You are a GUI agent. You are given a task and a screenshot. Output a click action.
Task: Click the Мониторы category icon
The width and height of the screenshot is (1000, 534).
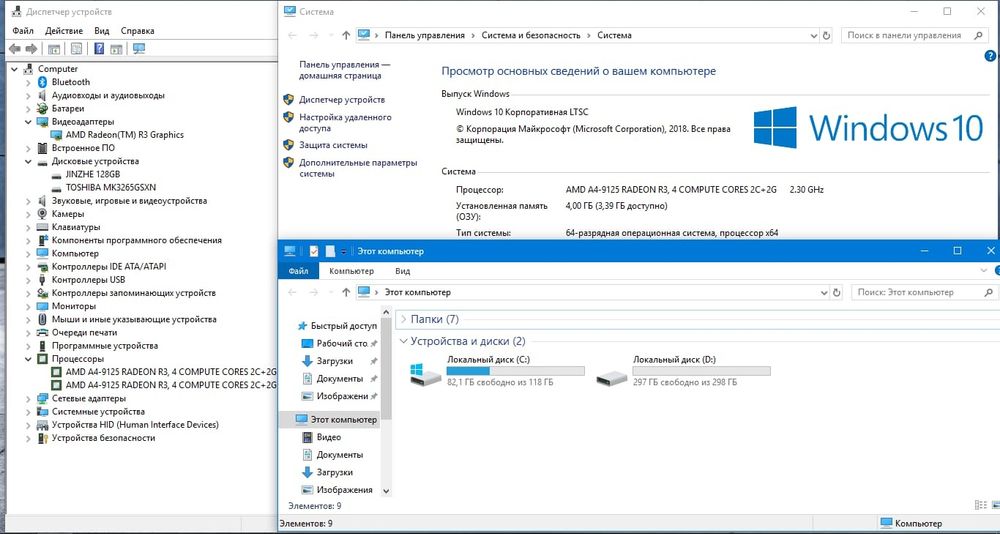43,306
